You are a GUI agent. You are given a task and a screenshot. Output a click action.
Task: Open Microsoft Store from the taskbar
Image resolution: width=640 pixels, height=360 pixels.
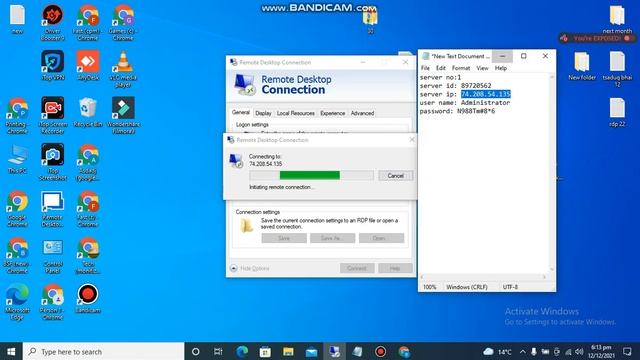pyautogui.click(x=265, y=351)
